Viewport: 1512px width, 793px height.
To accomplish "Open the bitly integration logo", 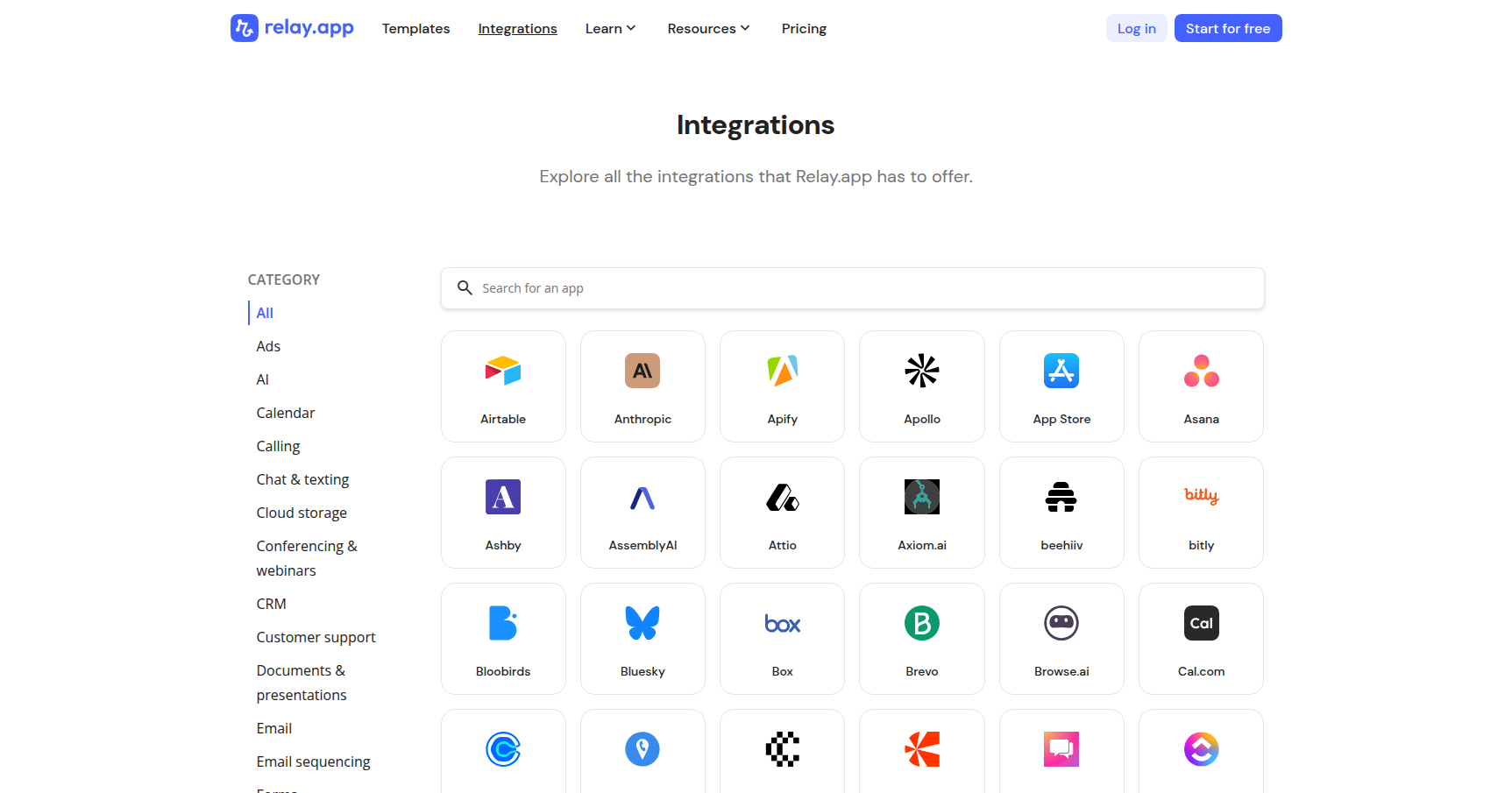I will [x=1201, y=497].
